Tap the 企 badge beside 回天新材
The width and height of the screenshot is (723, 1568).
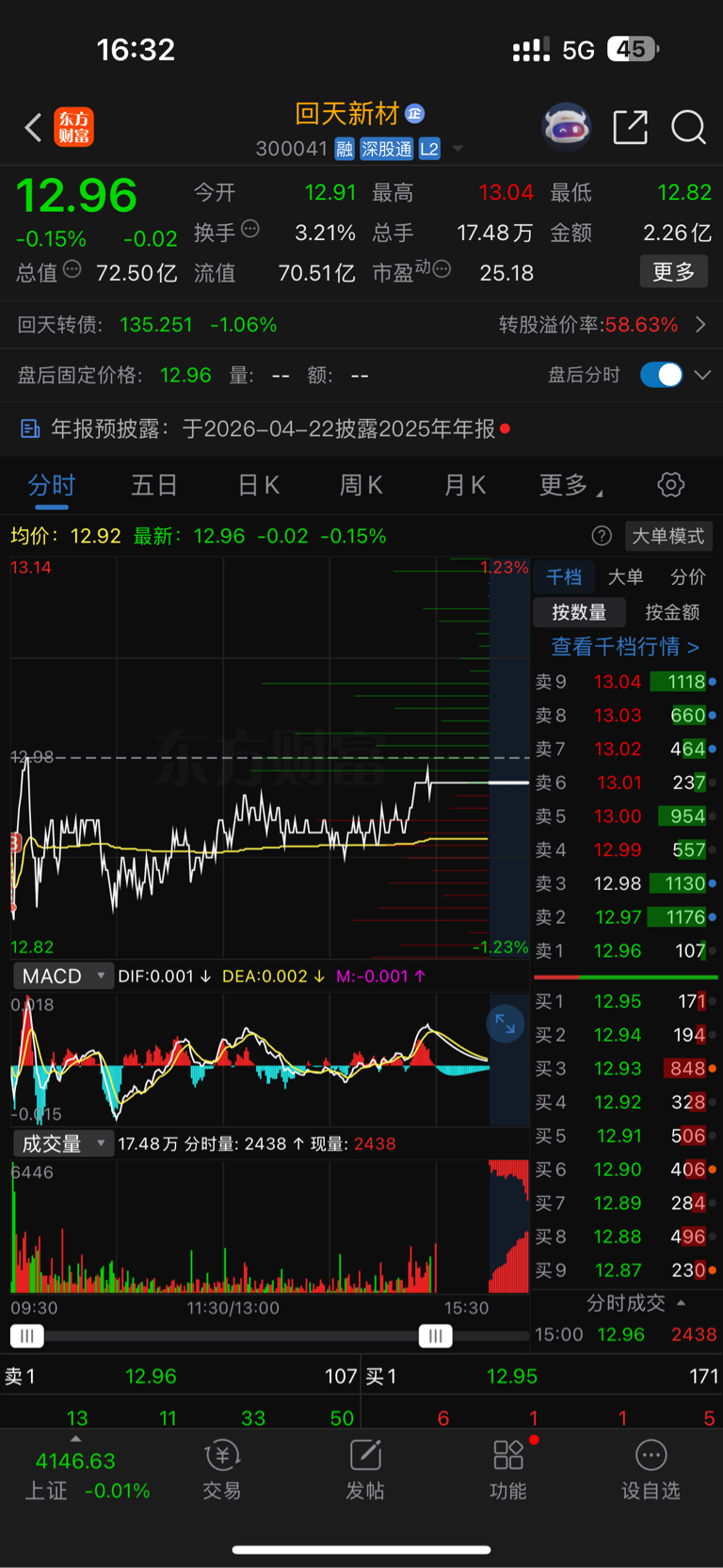click(x=415, y=114)
